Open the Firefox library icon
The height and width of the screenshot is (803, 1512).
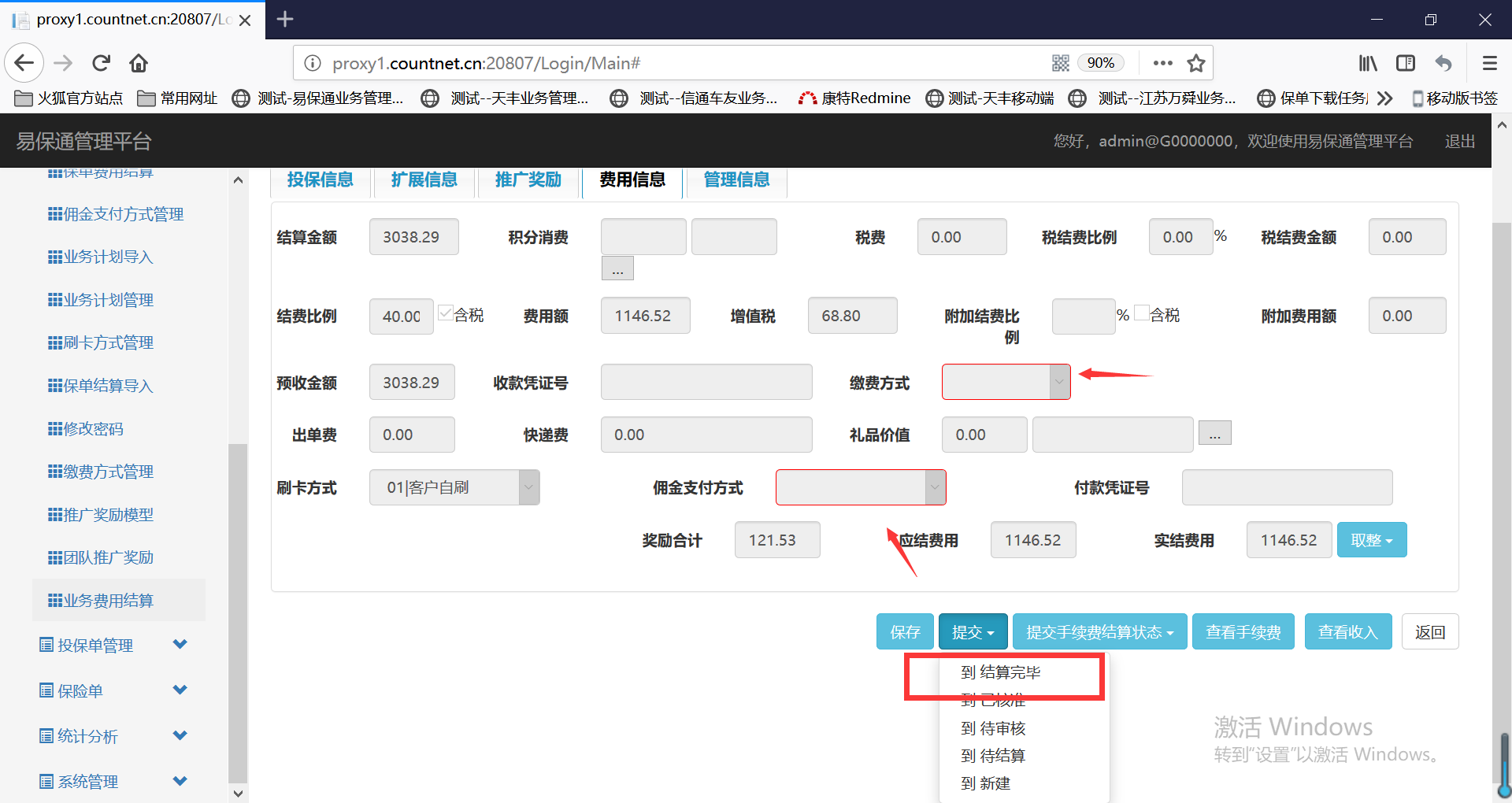1368,63
